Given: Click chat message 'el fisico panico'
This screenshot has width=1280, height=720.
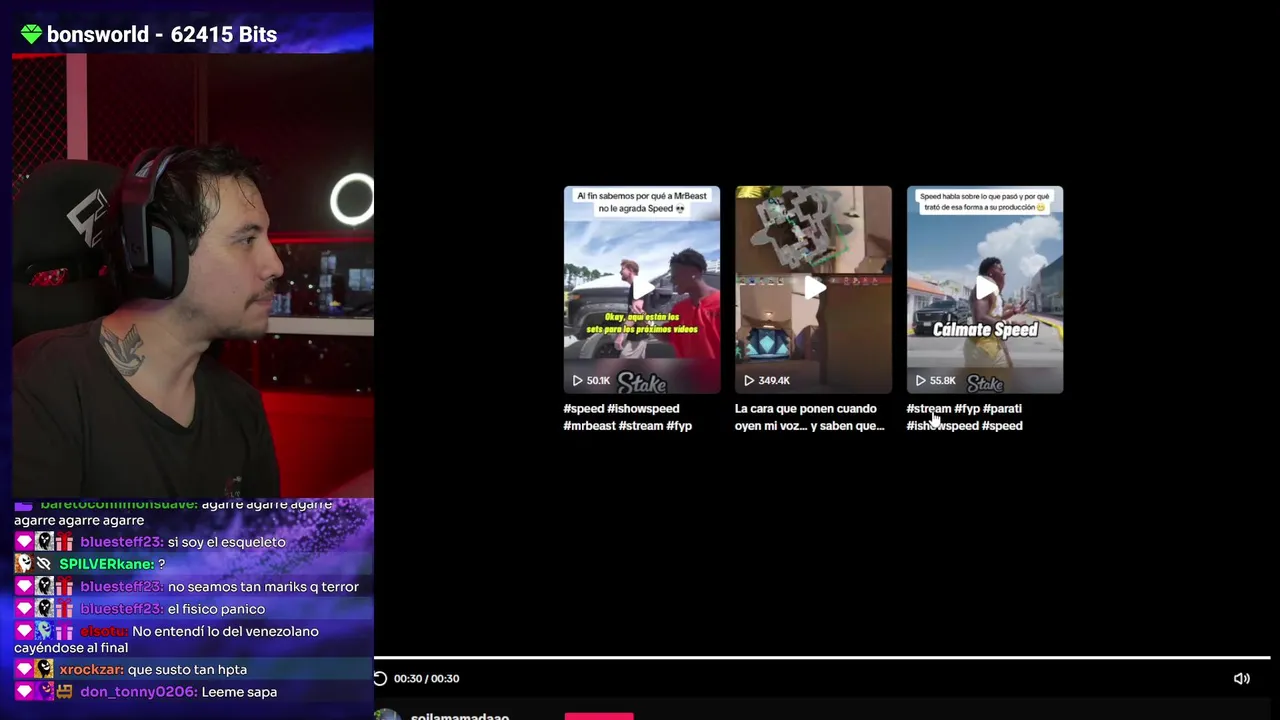Looking at the screenshot, I should (x=216, y=609).
